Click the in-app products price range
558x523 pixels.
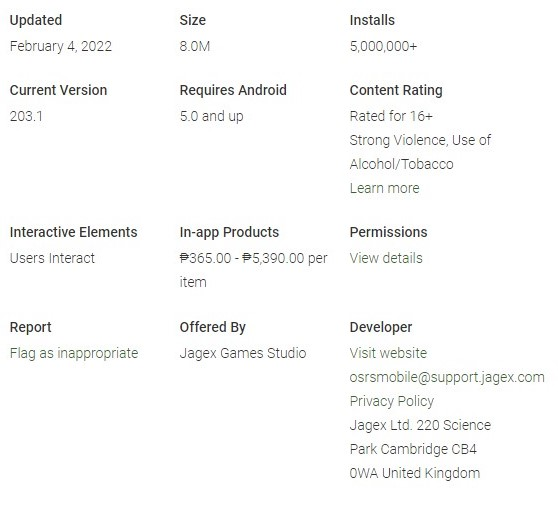click(253, 270)
